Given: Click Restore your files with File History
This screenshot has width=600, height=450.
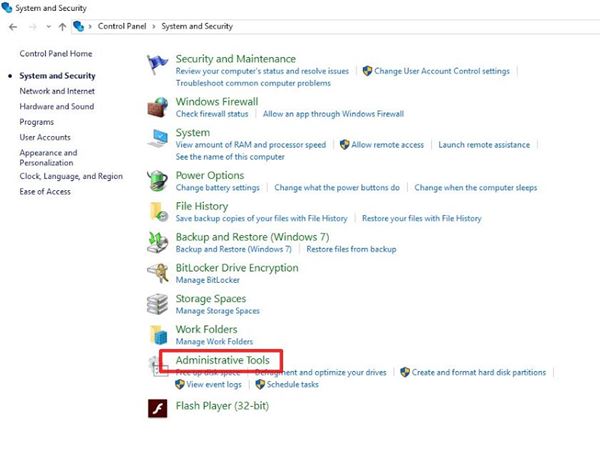Looking at the screenshot, I should pos(422,218).
